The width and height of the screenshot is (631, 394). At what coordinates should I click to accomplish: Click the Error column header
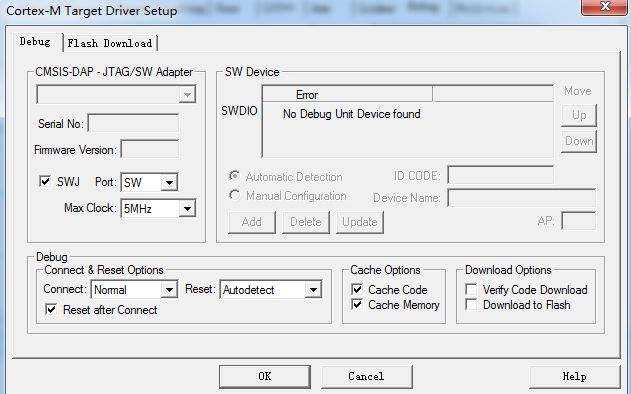pos(347,95)
